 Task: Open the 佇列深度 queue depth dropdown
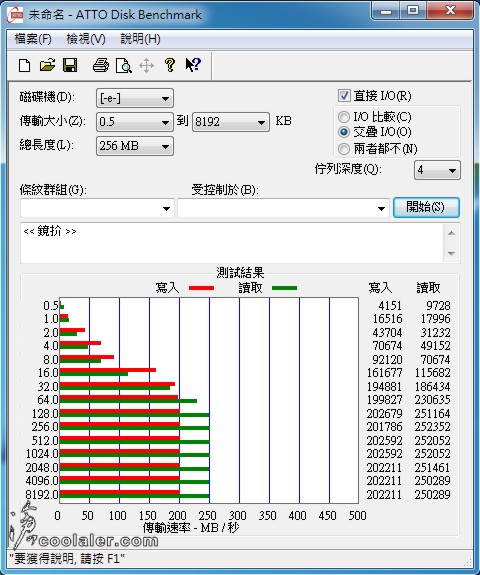[437, 170]
